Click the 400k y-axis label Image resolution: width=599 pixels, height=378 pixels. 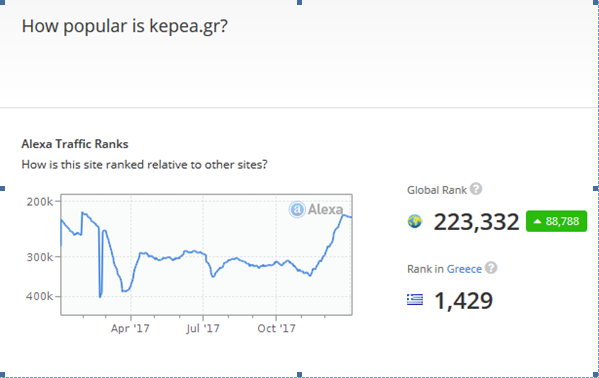pos(40,296)
